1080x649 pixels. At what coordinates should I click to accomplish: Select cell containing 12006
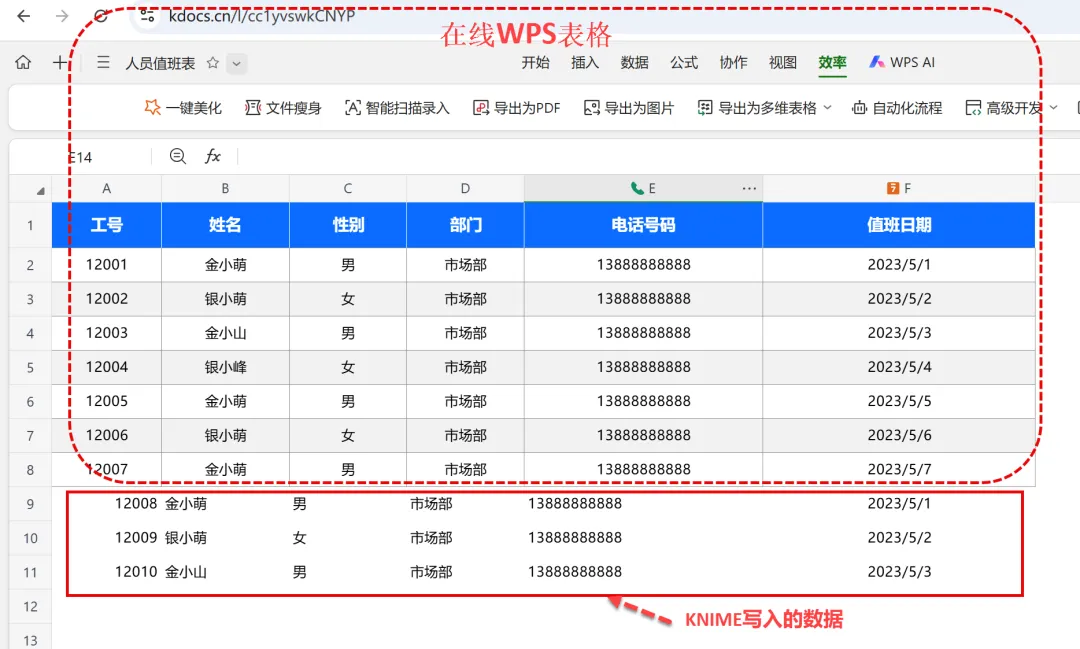107,435
